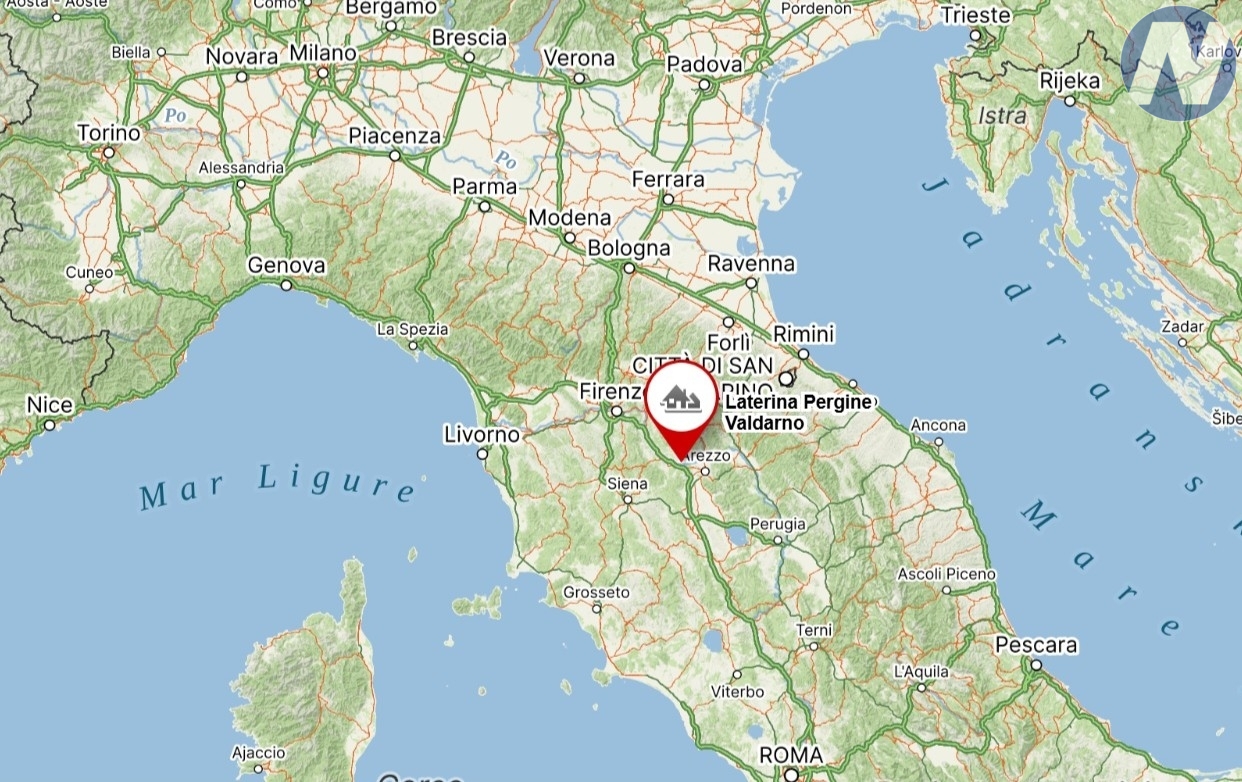Viewport: 1242px width, 782px height.
Task: Click the Rimini city label
Action: pyautogui.click(x=804, y=334)
